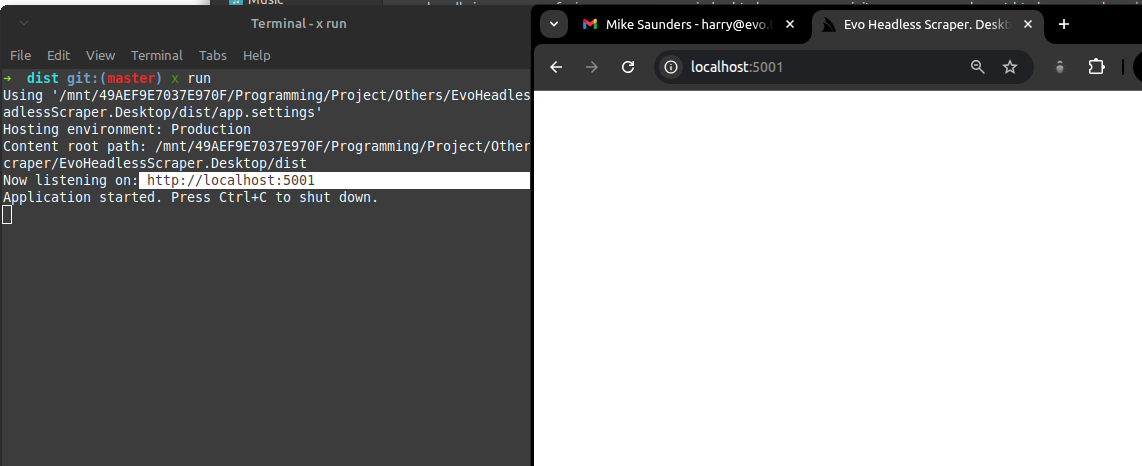
Task: Open the terminal File menu
Action: (x=20, y=55)
